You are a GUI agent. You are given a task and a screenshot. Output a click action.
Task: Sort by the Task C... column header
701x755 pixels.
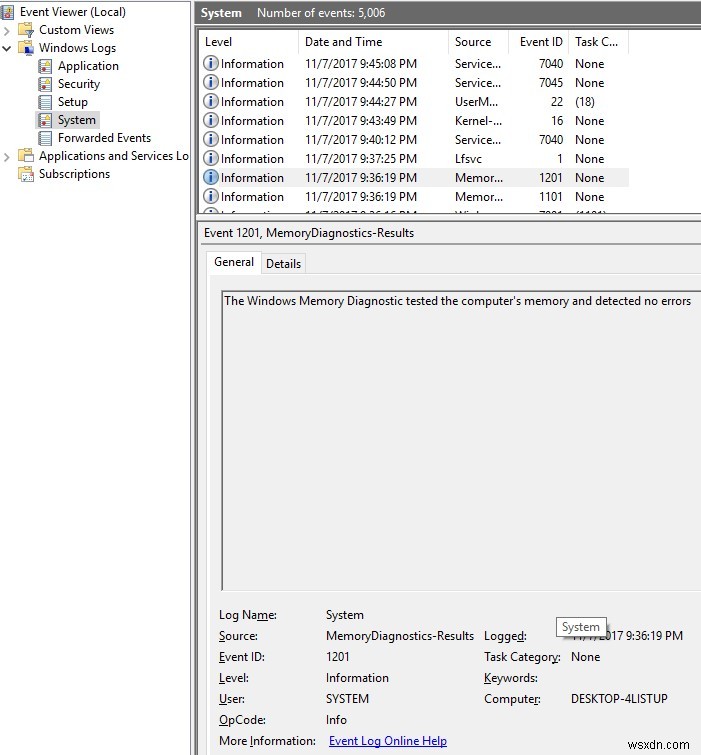tap(599, 42)
